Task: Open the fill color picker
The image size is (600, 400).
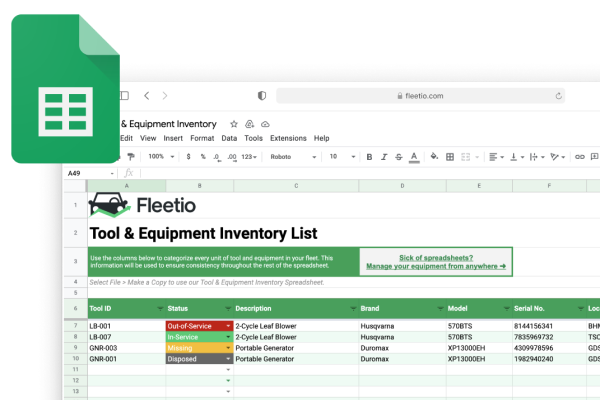Action: 434,156
